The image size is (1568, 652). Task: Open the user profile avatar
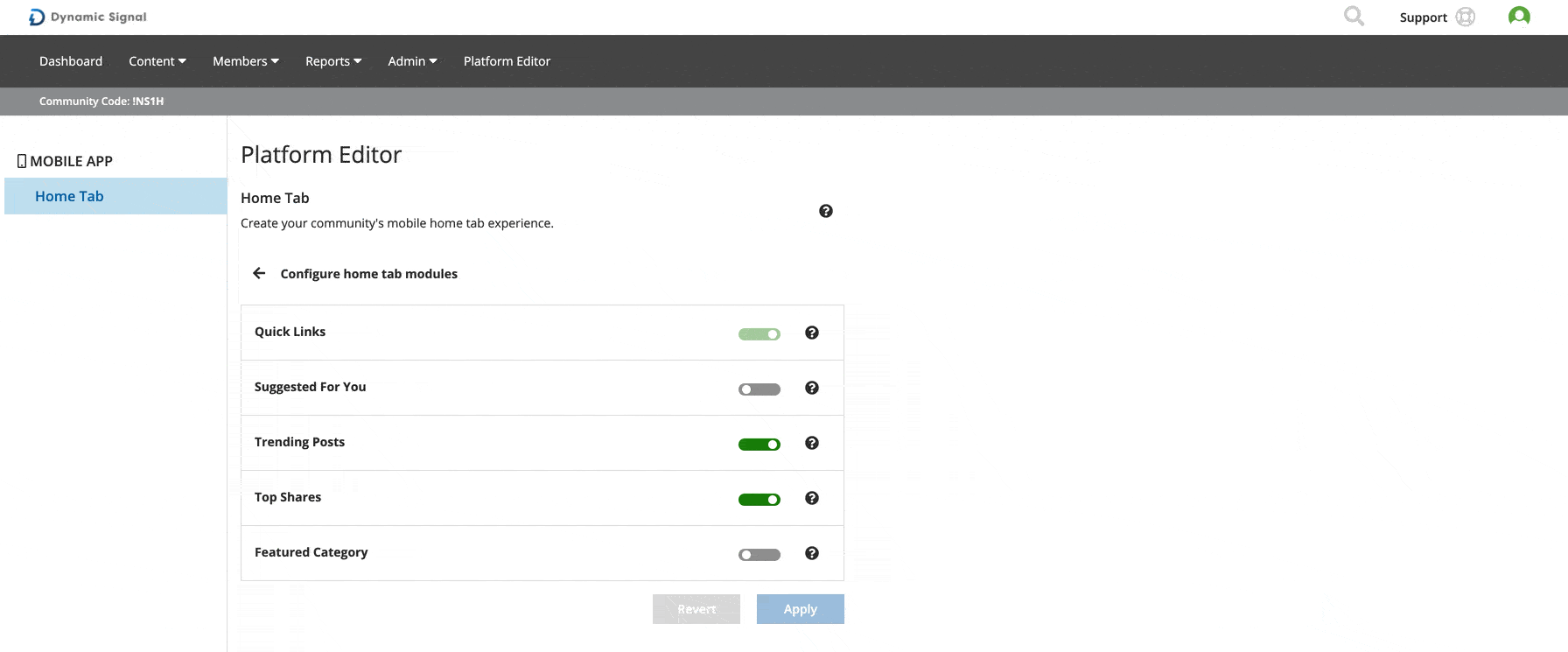point(1519,16)
